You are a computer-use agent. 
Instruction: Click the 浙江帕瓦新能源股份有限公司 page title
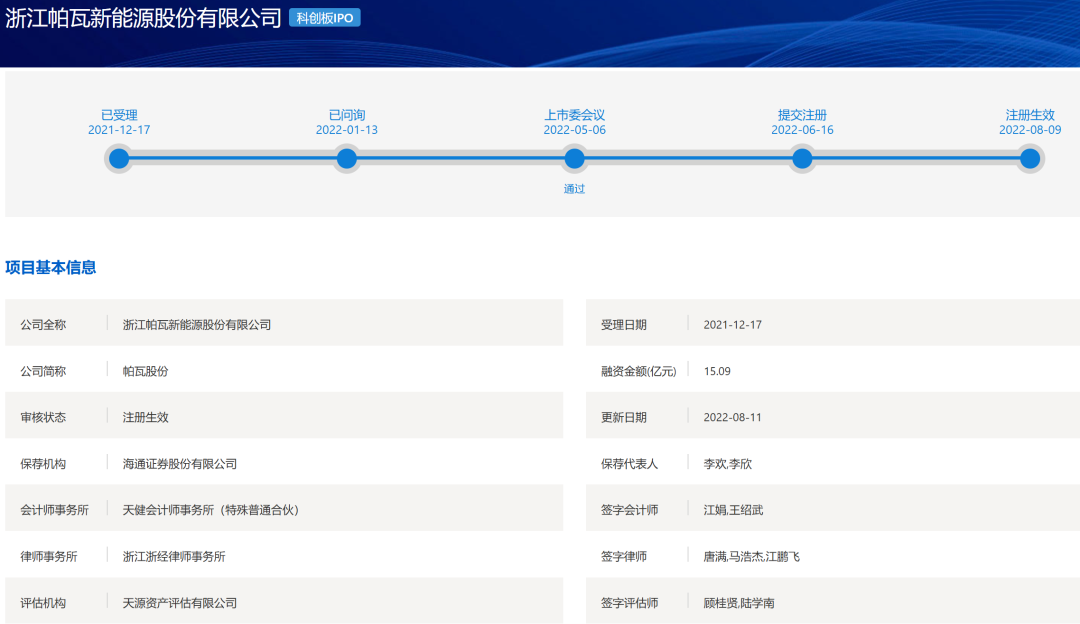click(x=143, y=19)
